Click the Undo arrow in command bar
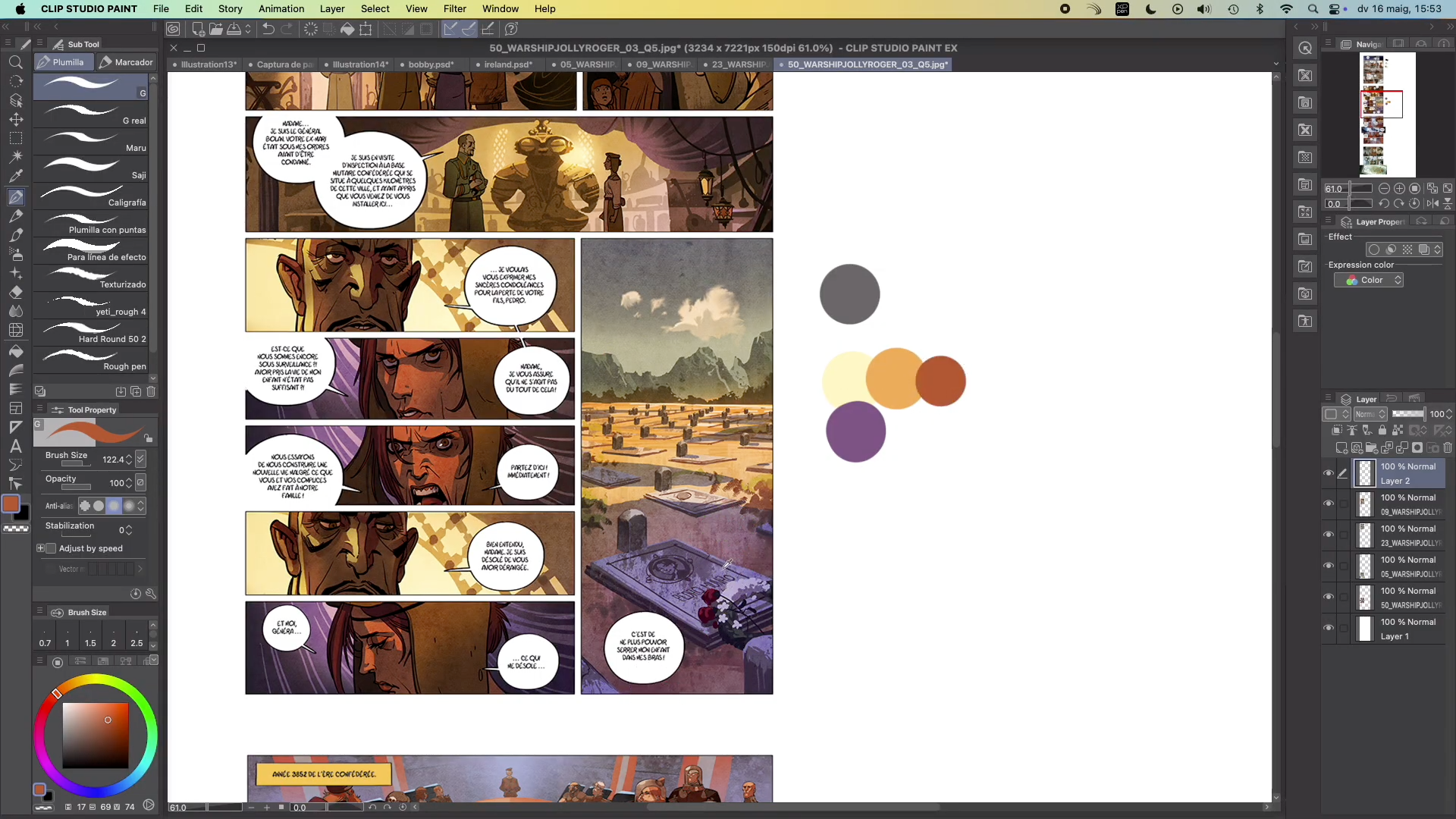1456x819 pixels. click(268, 29)
